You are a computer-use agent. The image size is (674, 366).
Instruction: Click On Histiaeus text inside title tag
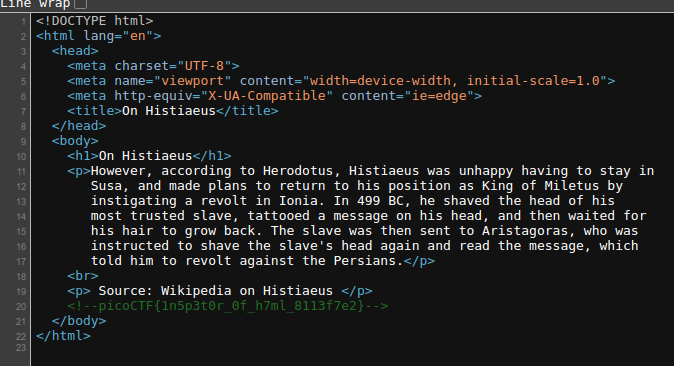point(169,111)
